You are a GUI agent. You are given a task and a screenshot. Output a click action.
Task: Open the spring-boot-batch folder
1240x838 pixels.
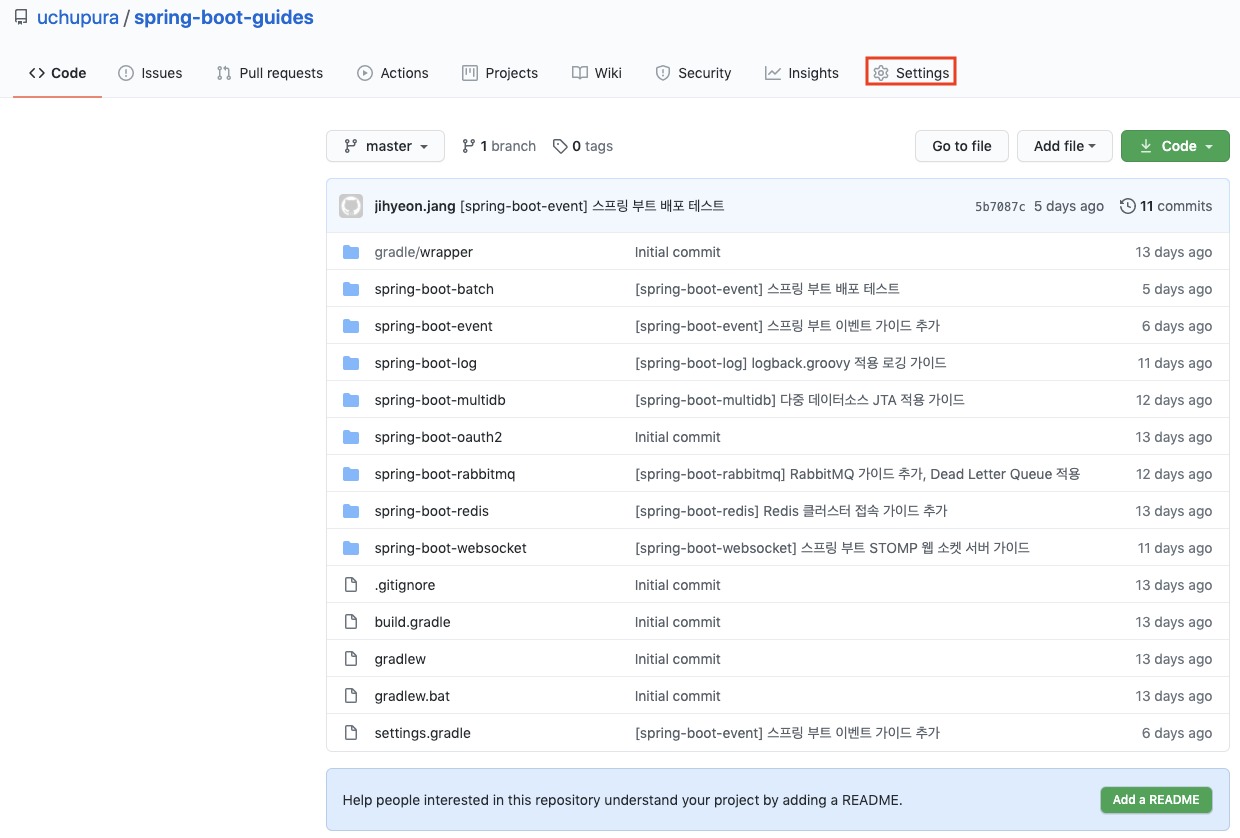pyautogui.click(x=434, y=289)
